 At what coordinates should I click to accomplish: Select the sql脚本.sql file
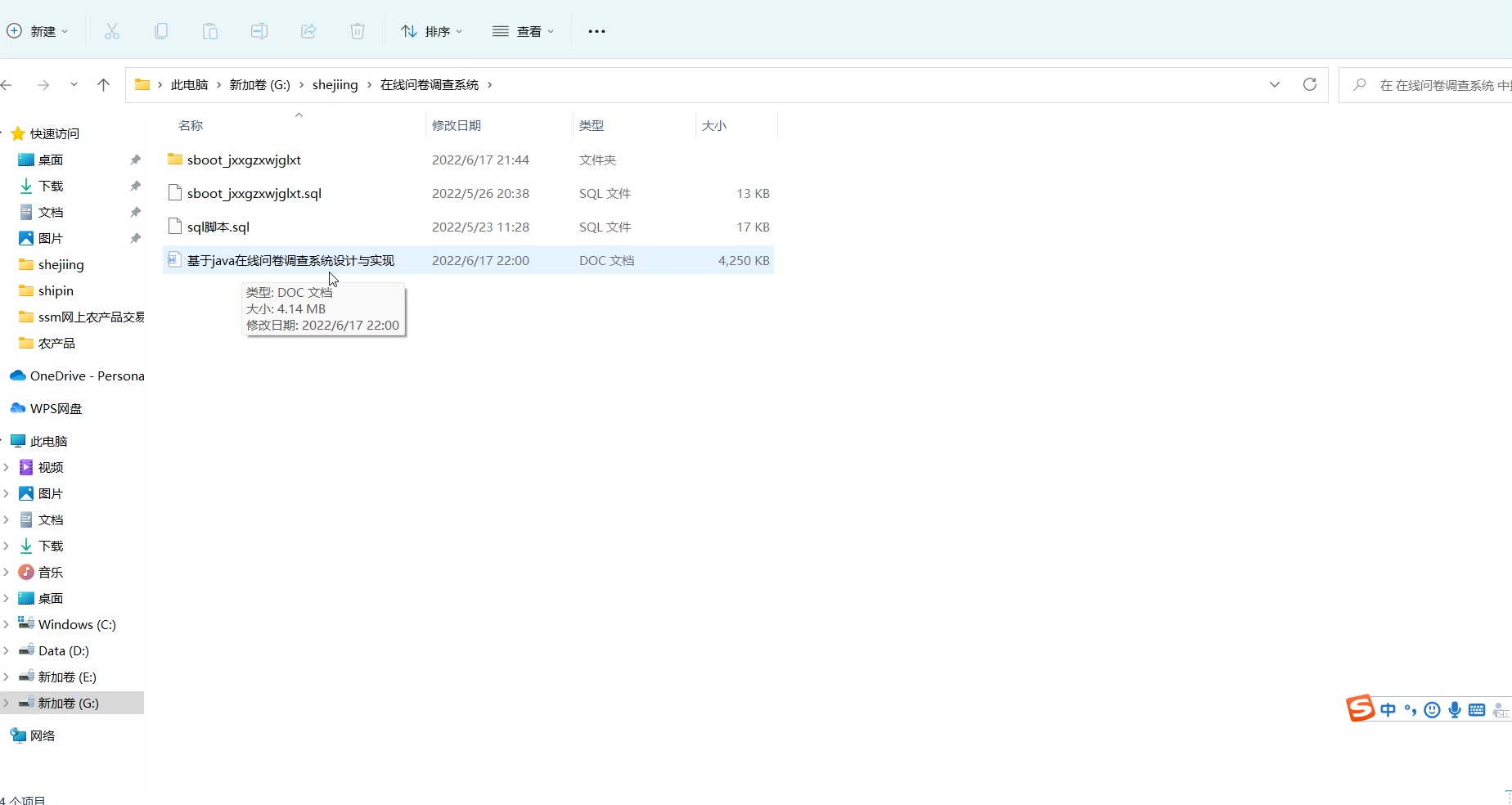(218, 227)
